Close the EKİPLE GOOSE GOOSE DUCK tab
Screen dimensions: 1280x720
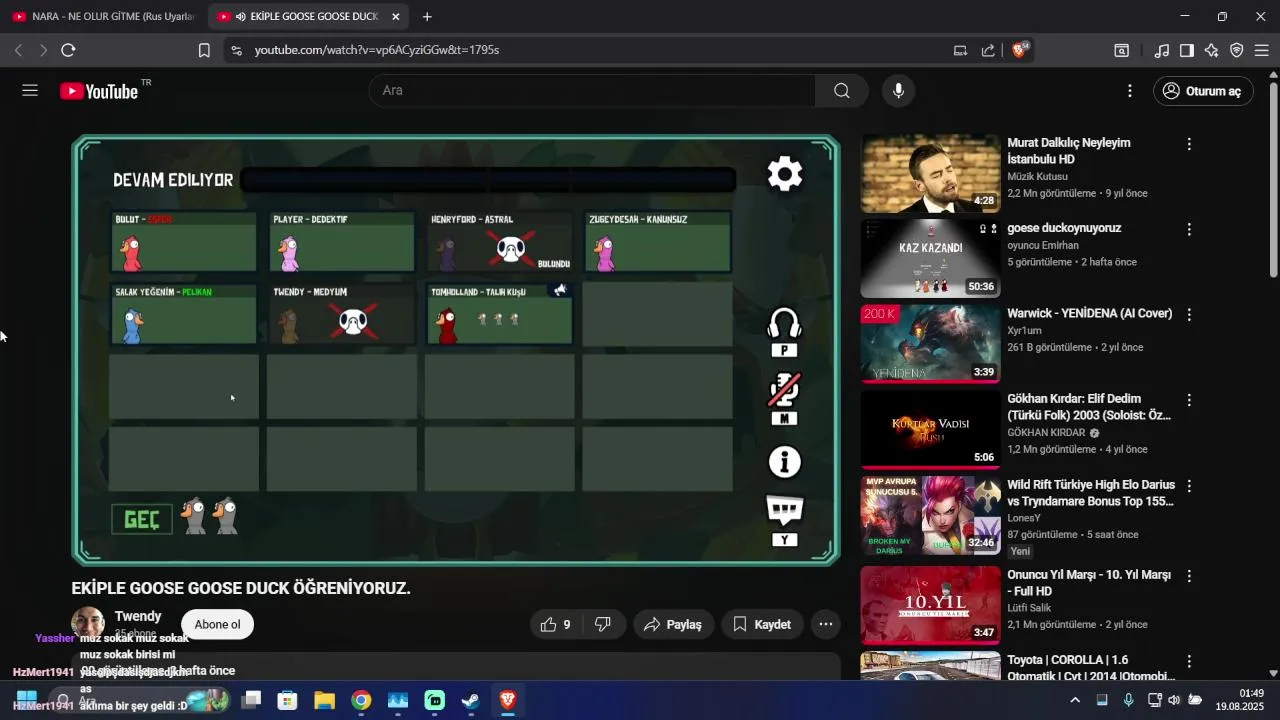tap(396, 17)
